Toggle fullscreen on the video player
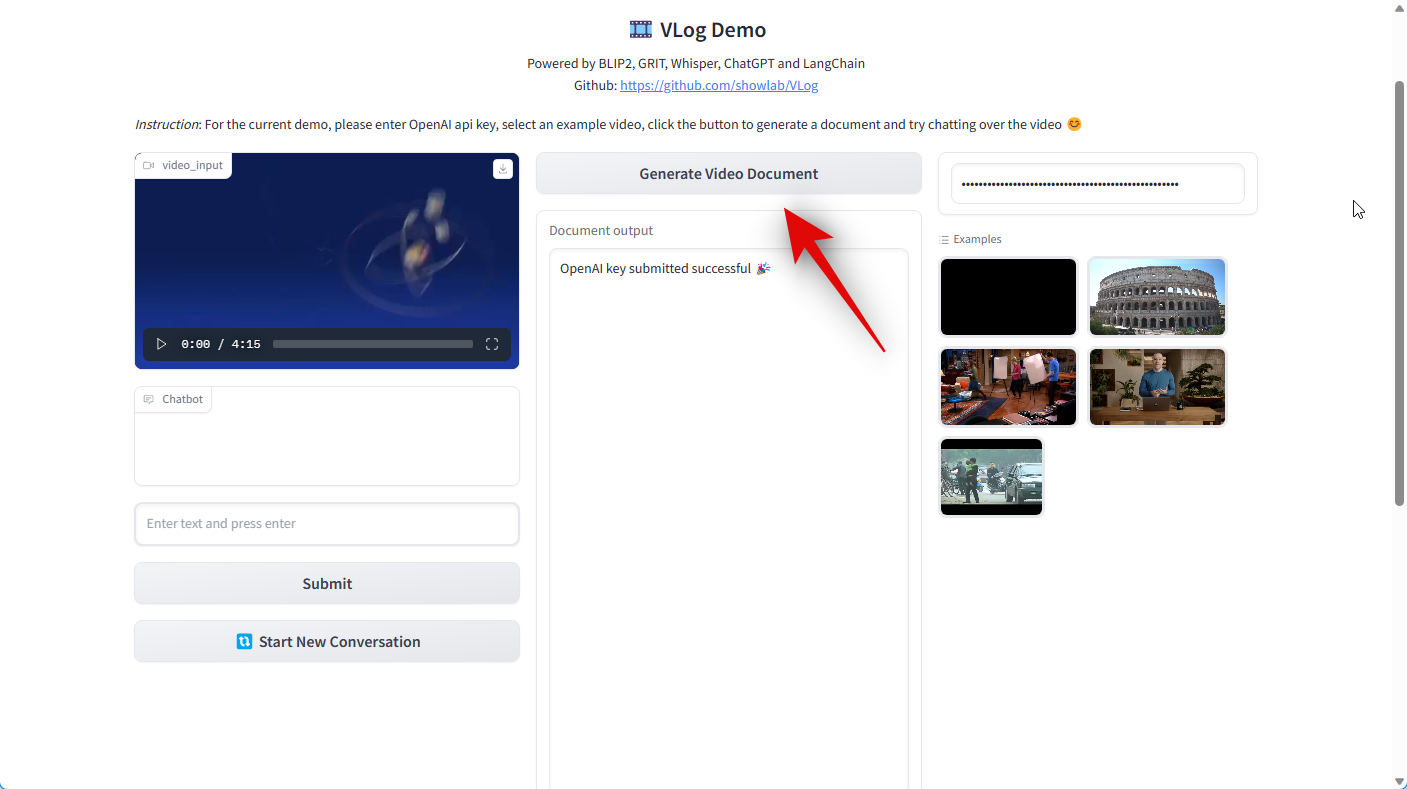This screenshot has height=789, width=1407. [x=492, y=344]
